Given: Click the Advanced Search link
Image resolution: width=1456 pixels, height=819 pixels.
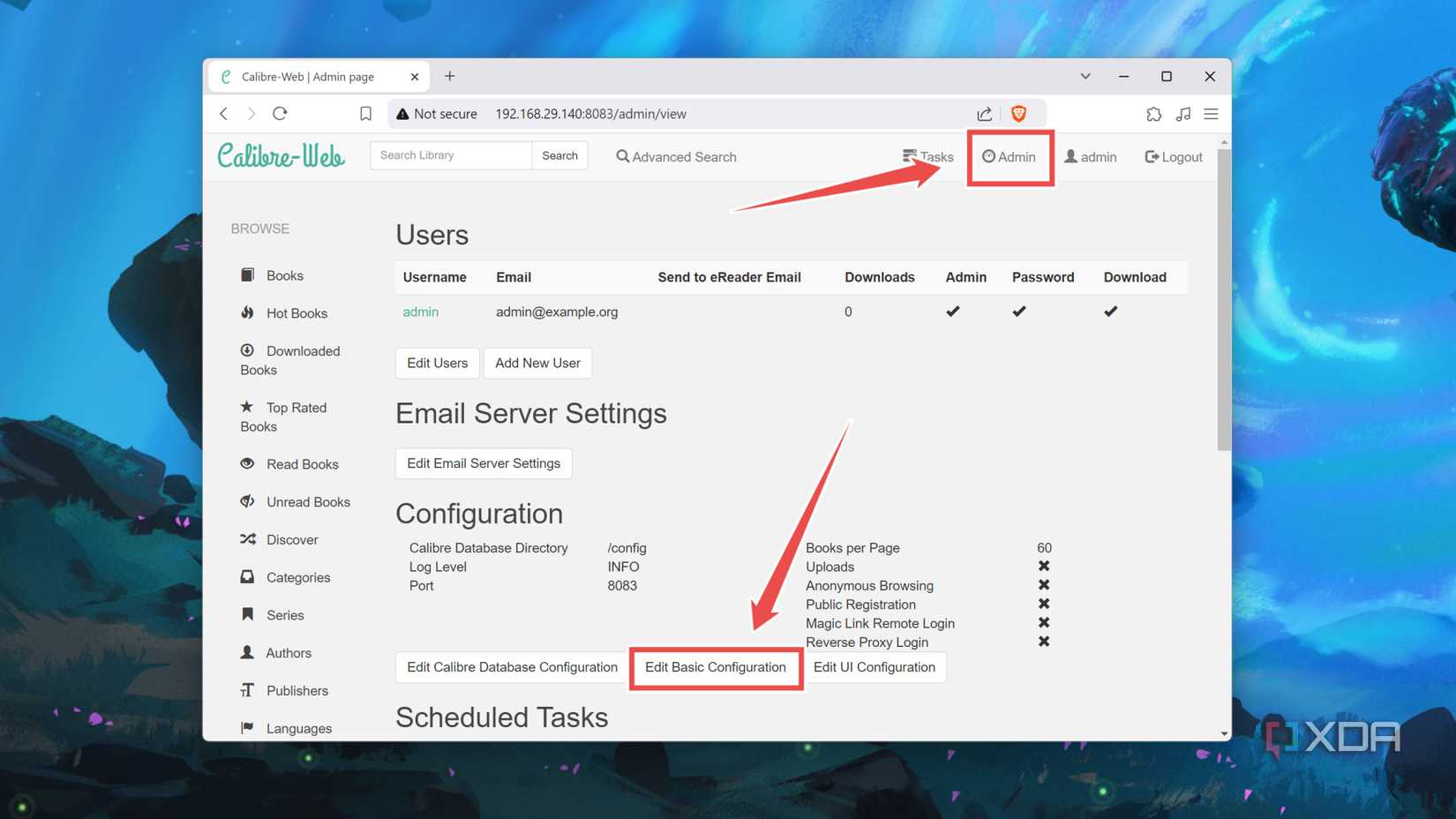Looking at the screenshot, I should [676, 156].
